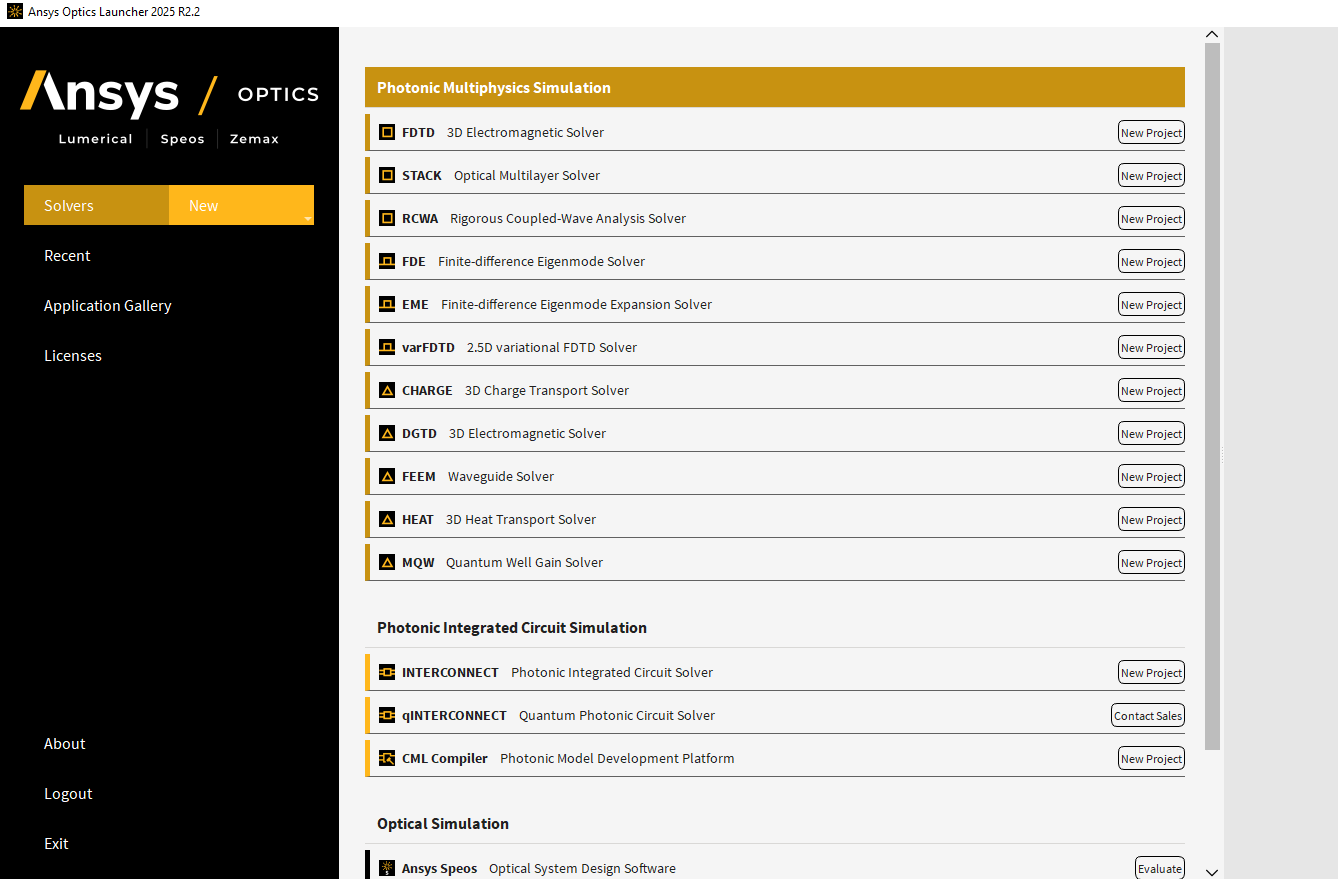Screen dimensions: 1340x879
Task: Click the CML Compiler icon
Action: tap(387, 758)
